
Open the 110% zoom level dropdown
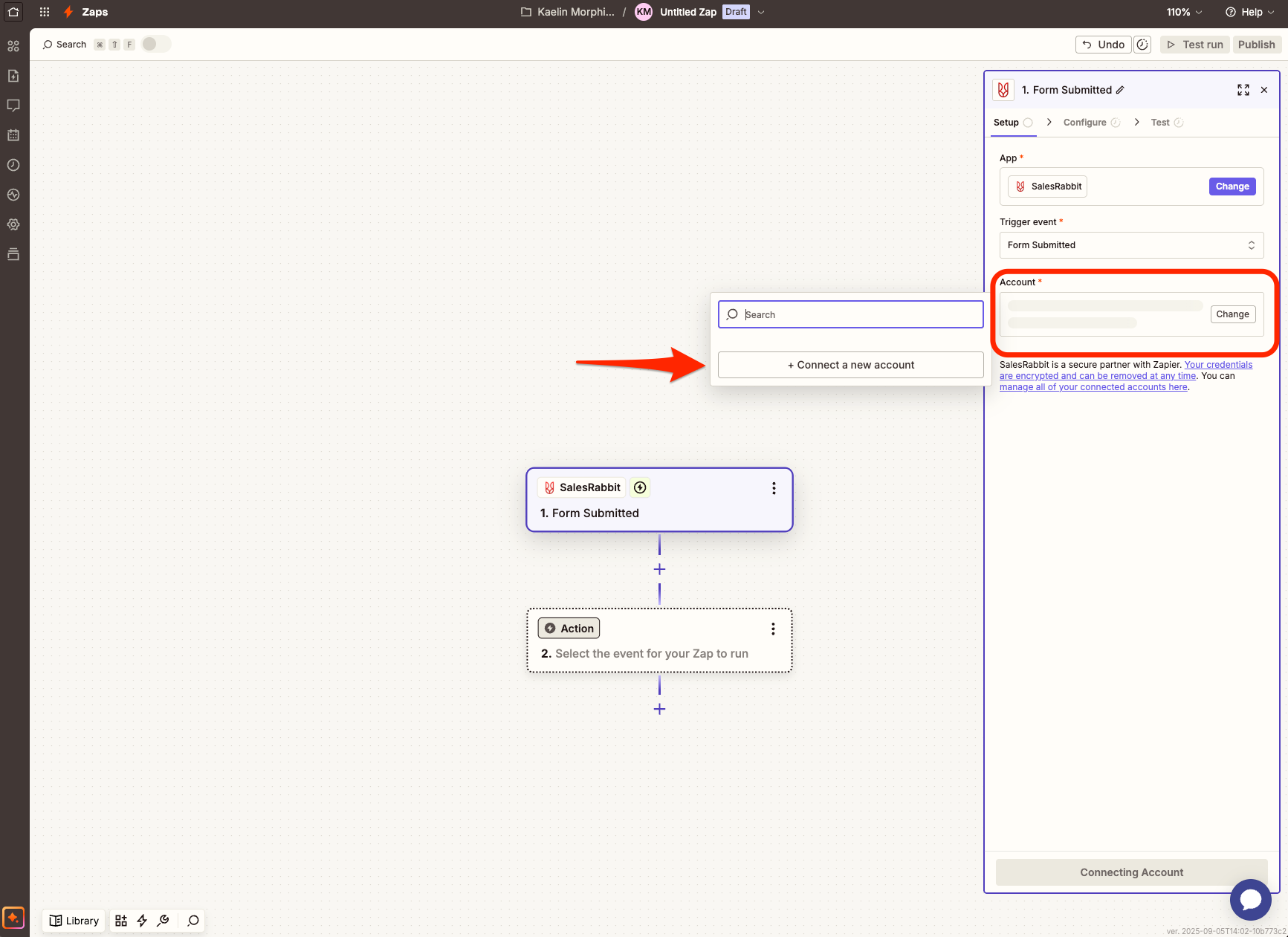coord(1182,12)
